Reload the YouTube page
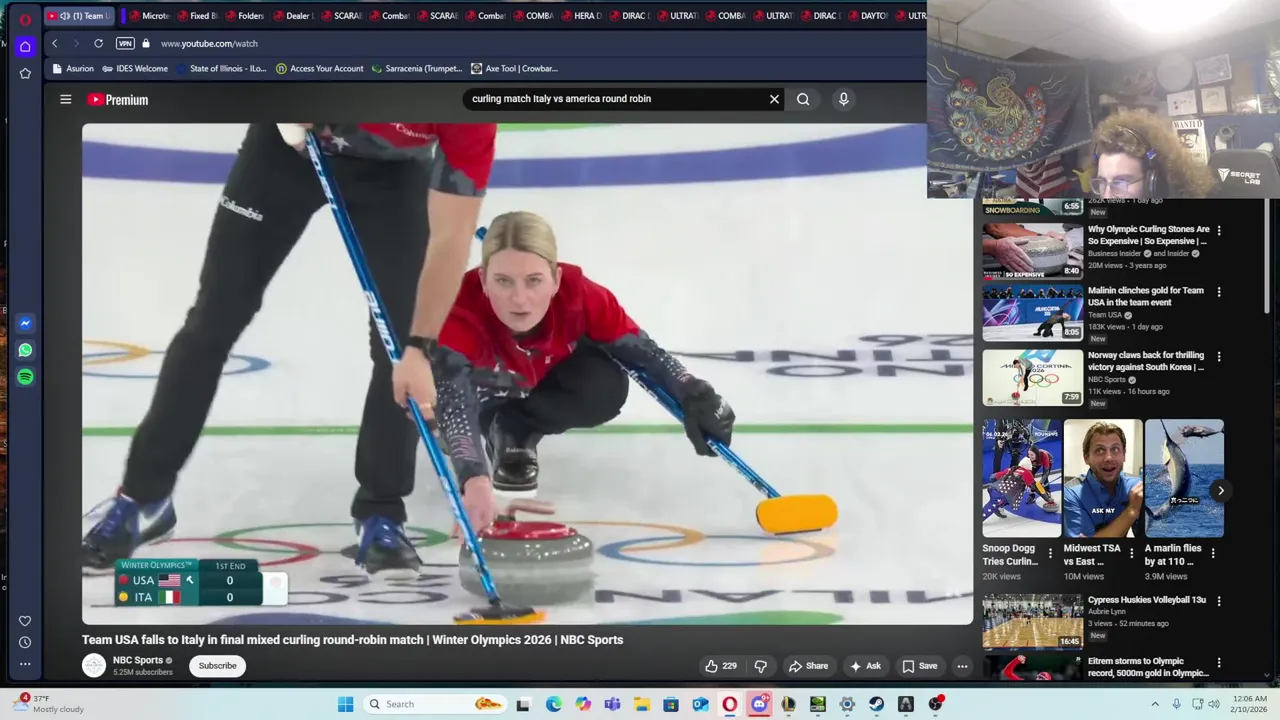The height and width of the screenshot is (720, 1280). pyautogui.click(x=98, y=43)
